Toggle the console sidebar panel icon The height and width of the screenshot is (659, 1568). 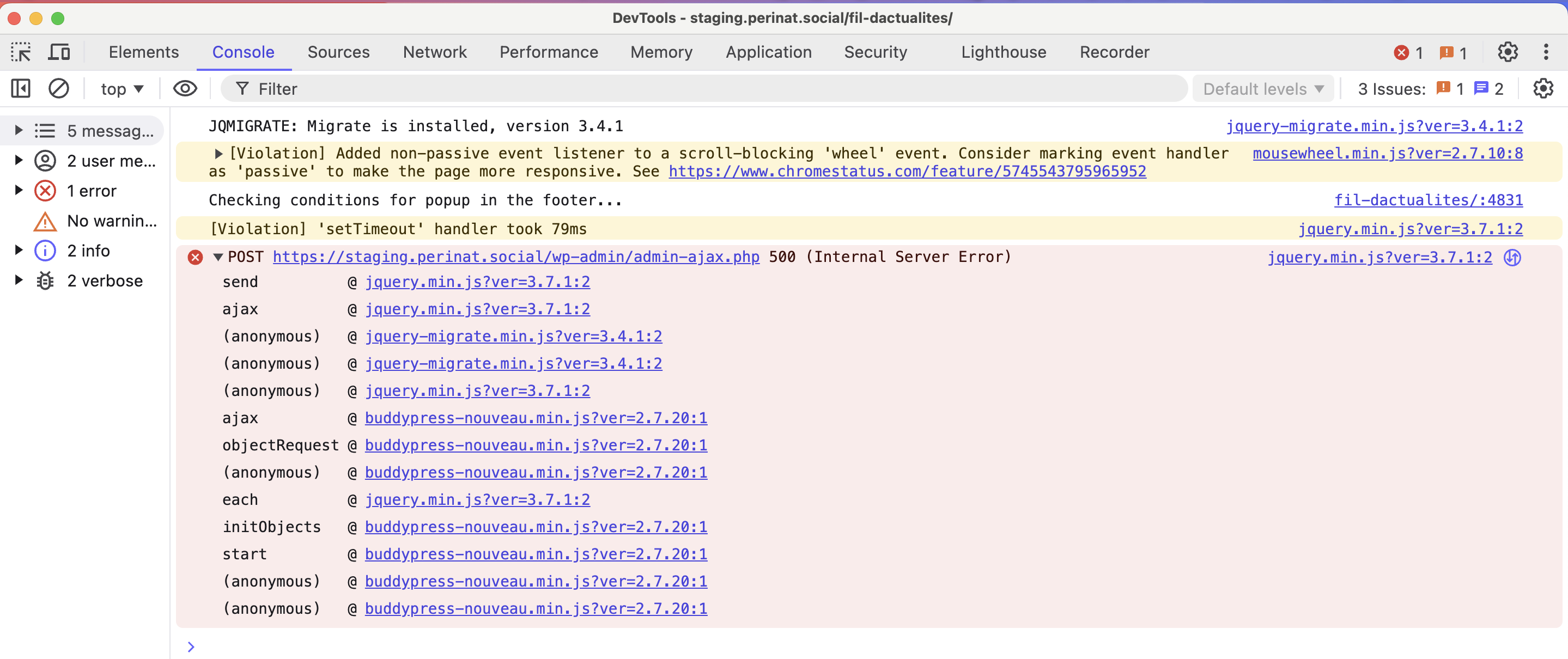(x=21, y=89)
